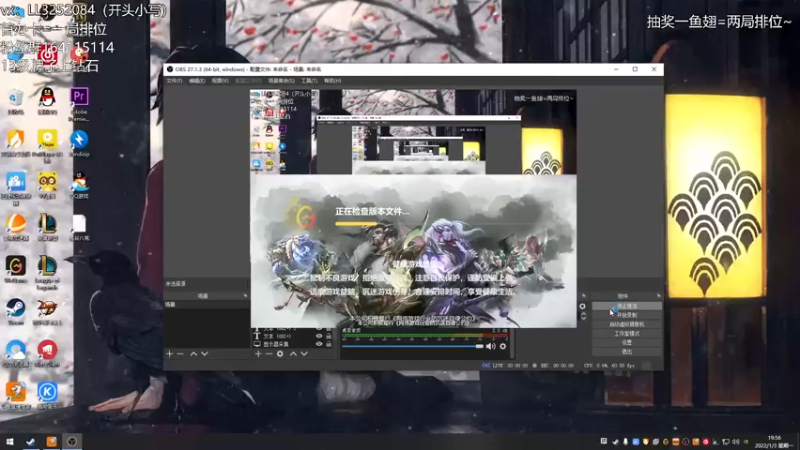Open the 文件(F) menu in OBS
This screenshot has width=800, height=450.
point(174,81)
